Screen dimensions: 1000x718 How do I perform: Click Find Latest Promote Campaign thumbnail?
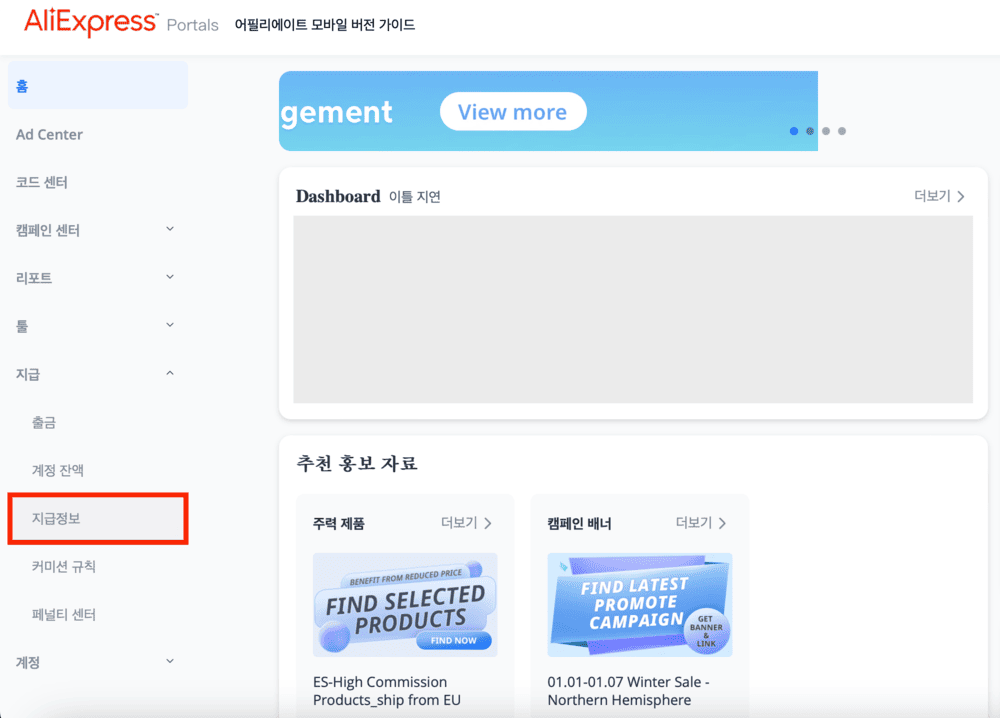click(x=640, y=604)
